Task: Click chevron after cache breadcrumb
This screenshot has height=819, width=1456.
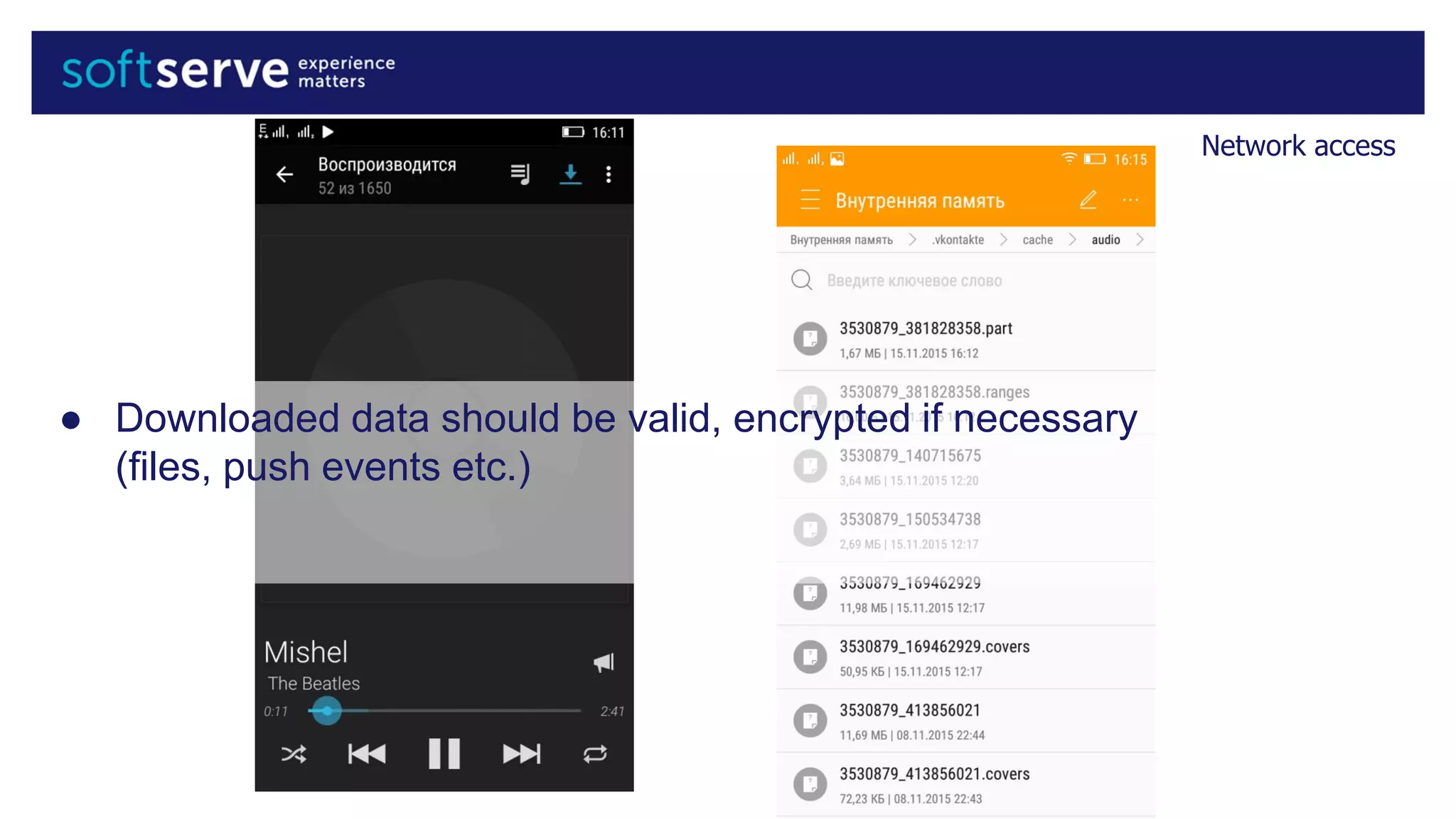Action: [x=1072, y=240]
